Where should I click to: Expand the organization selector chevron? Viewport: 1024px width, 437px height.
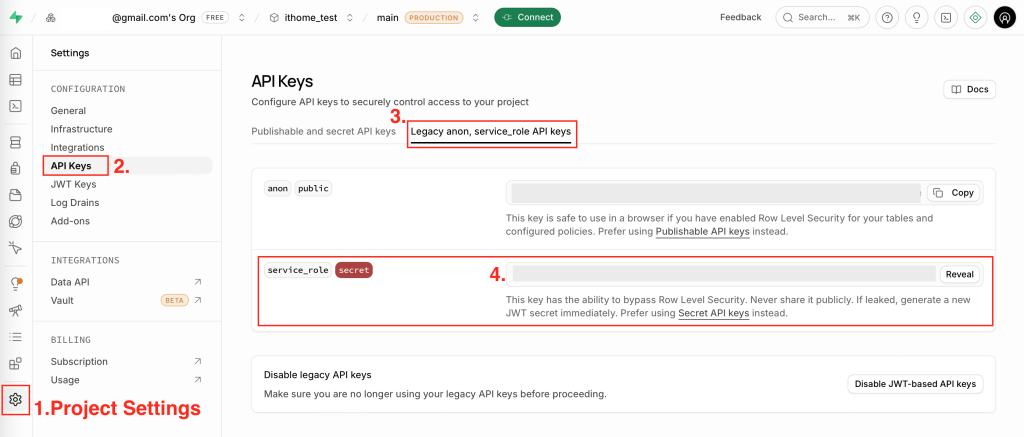[242, 18]
